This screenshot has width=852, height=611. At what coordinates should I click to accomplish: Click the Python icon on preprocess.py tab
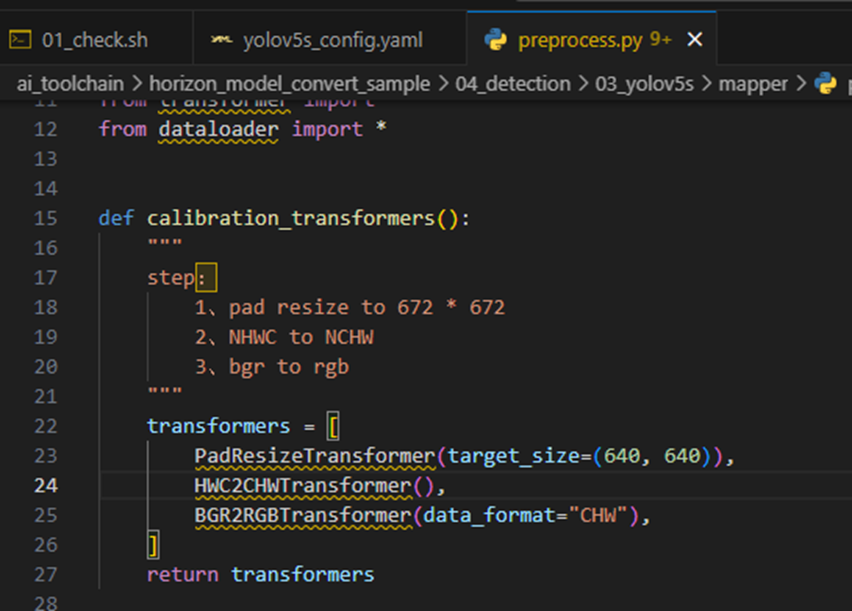[x=495, y=40]
